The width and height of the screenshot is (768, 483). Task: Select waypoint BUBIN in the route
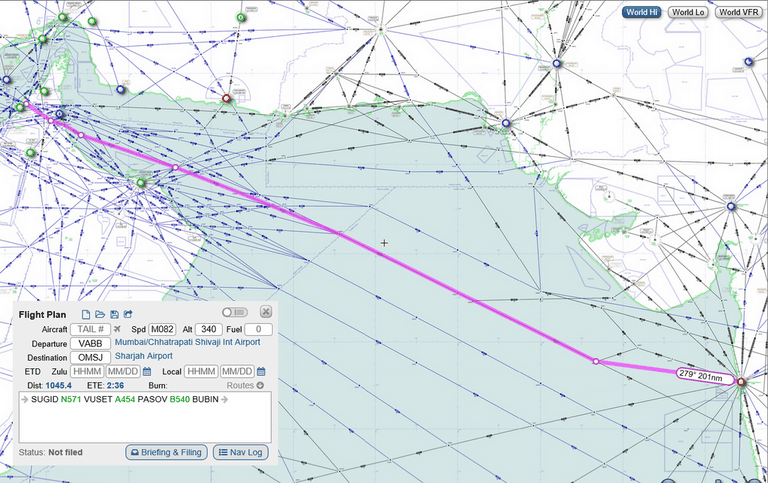coord(205,399)
